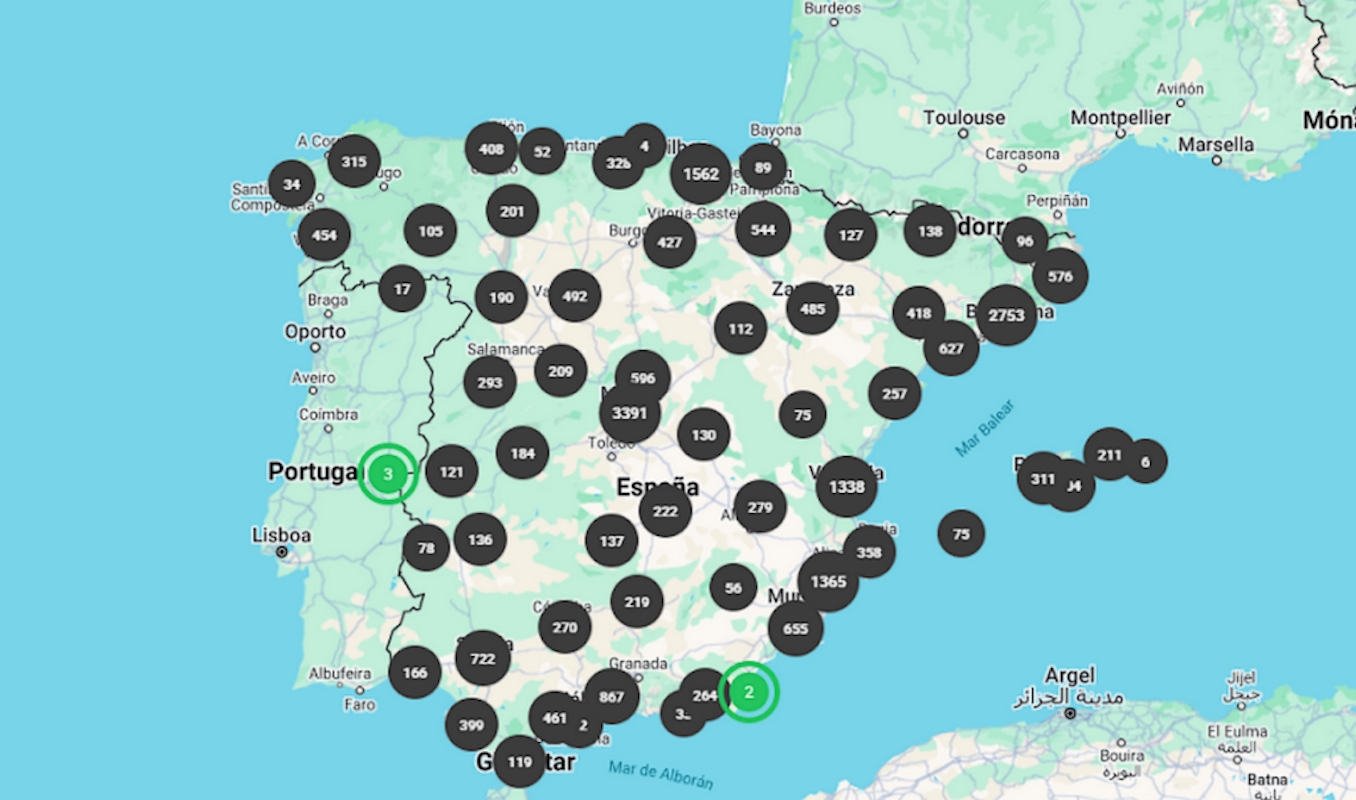
Task: Select the 576 cluster on the Costa Brava
Action: click(1060, 277)
